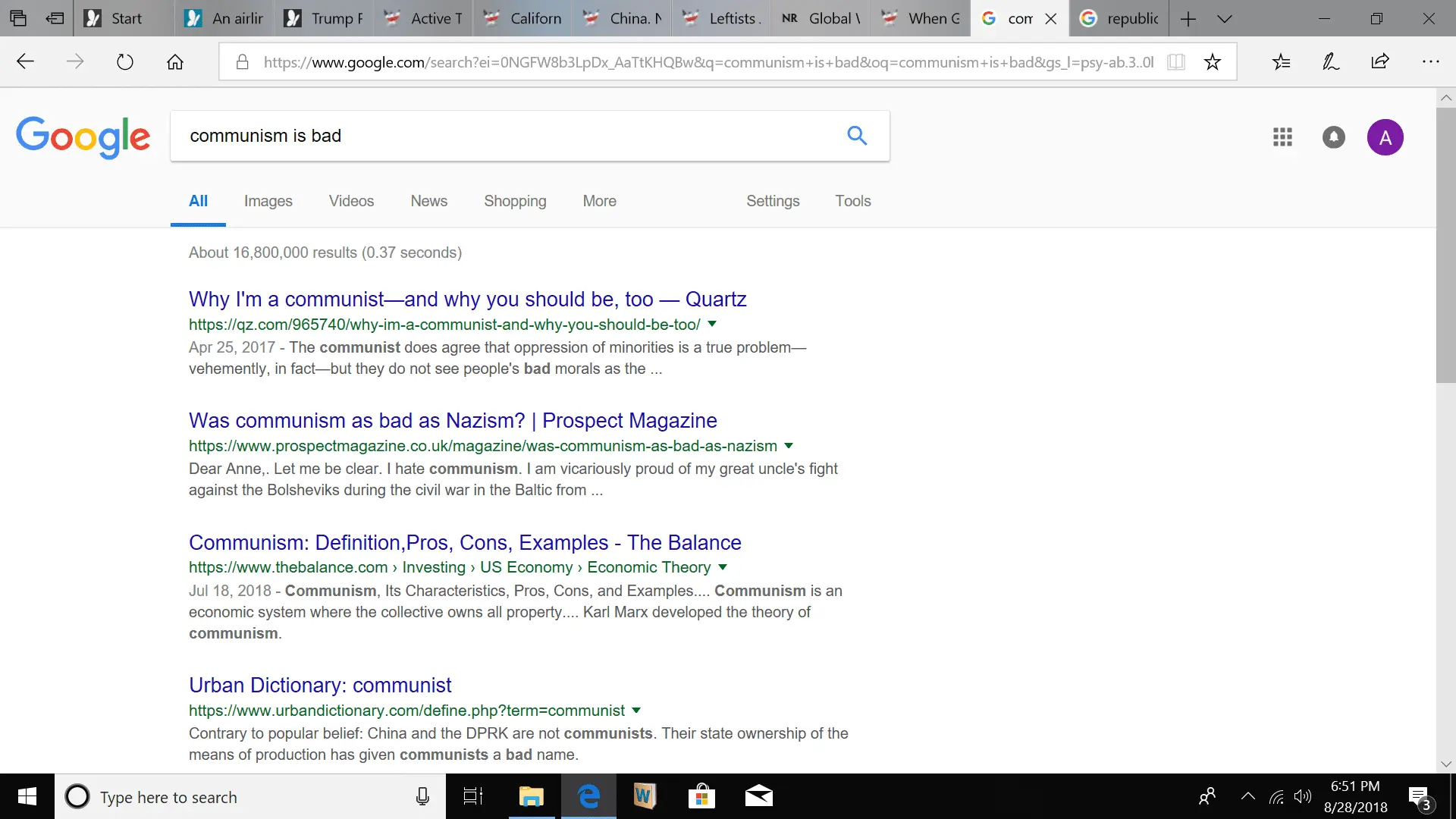
Task: Open search Tools options
Action: pyautogui.click(x=853, y=201)
